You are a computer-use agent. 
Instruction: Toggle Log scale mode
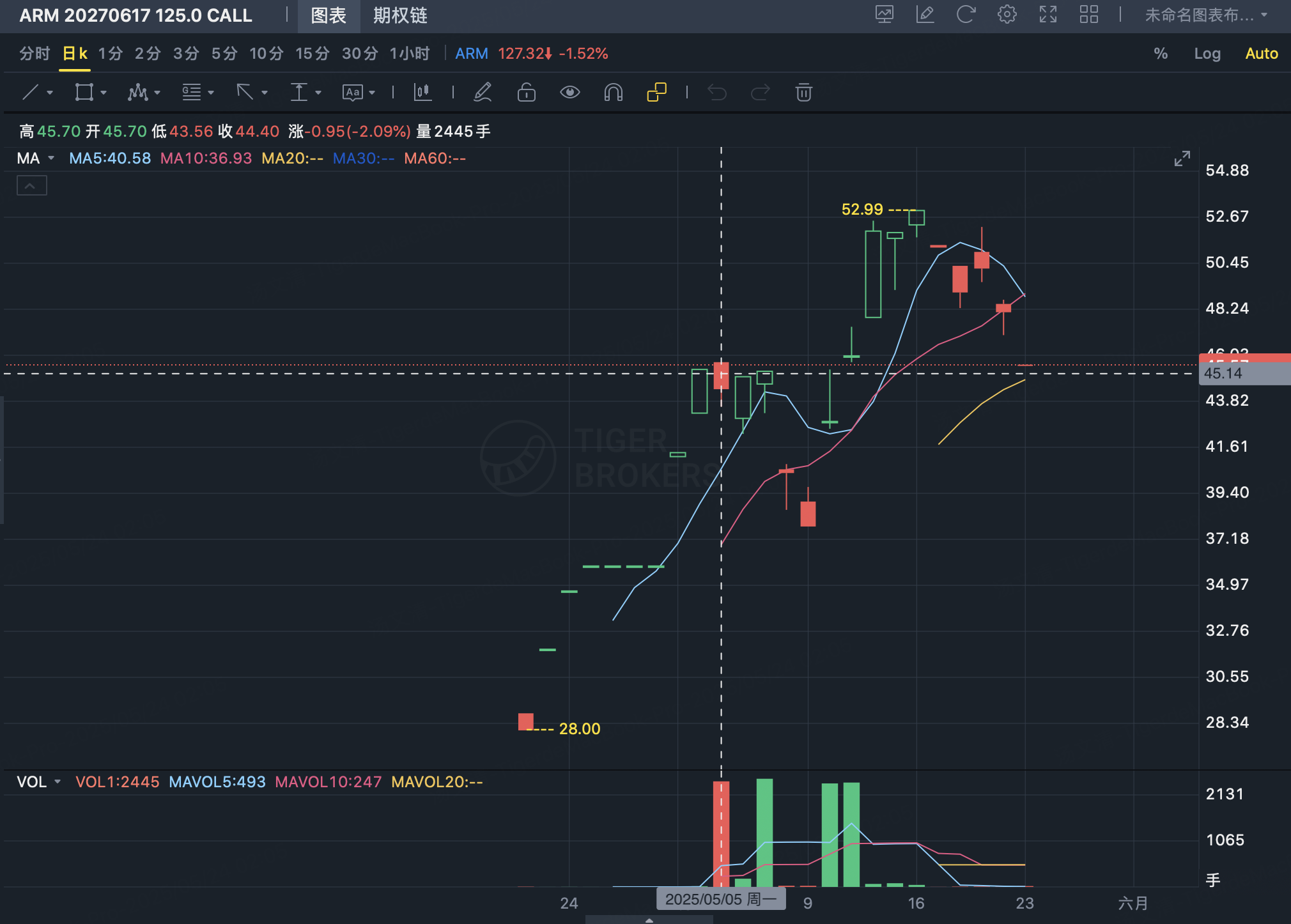pyautogui.click(x=1207, y=54)
